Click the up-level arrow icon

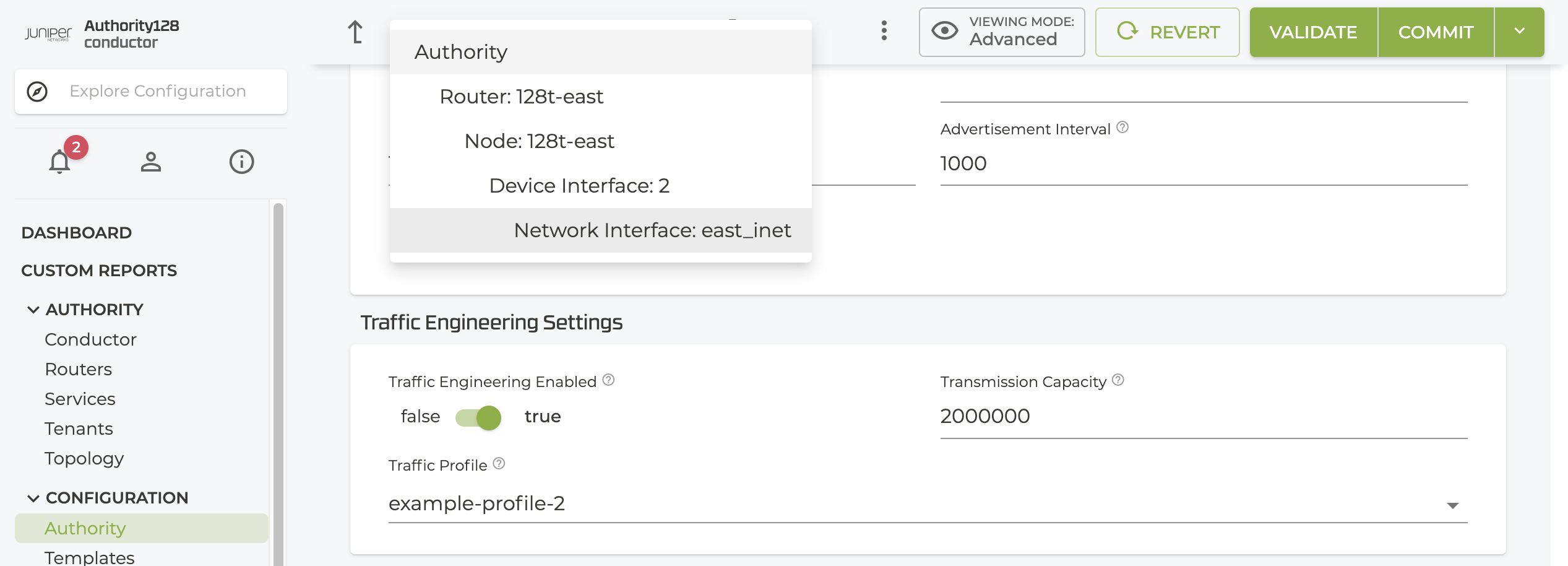click(355, 32)
